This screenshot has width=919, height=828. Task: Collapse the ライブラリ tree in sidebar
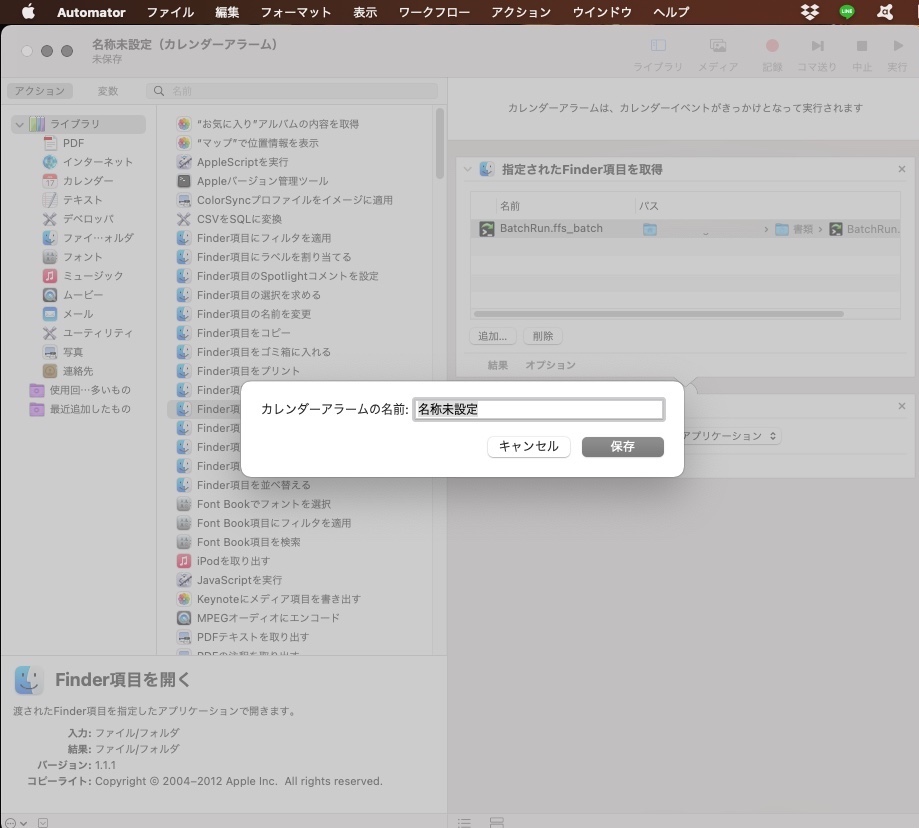coord(18,125)
